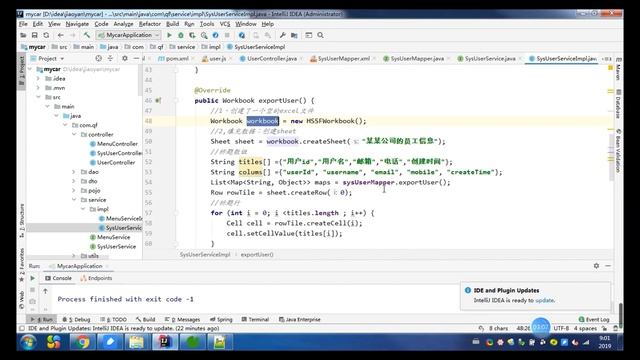The height and width of the screenshot is (360, 640).
Task: Open the Navigate menu
Action: [x=77, y=24]
